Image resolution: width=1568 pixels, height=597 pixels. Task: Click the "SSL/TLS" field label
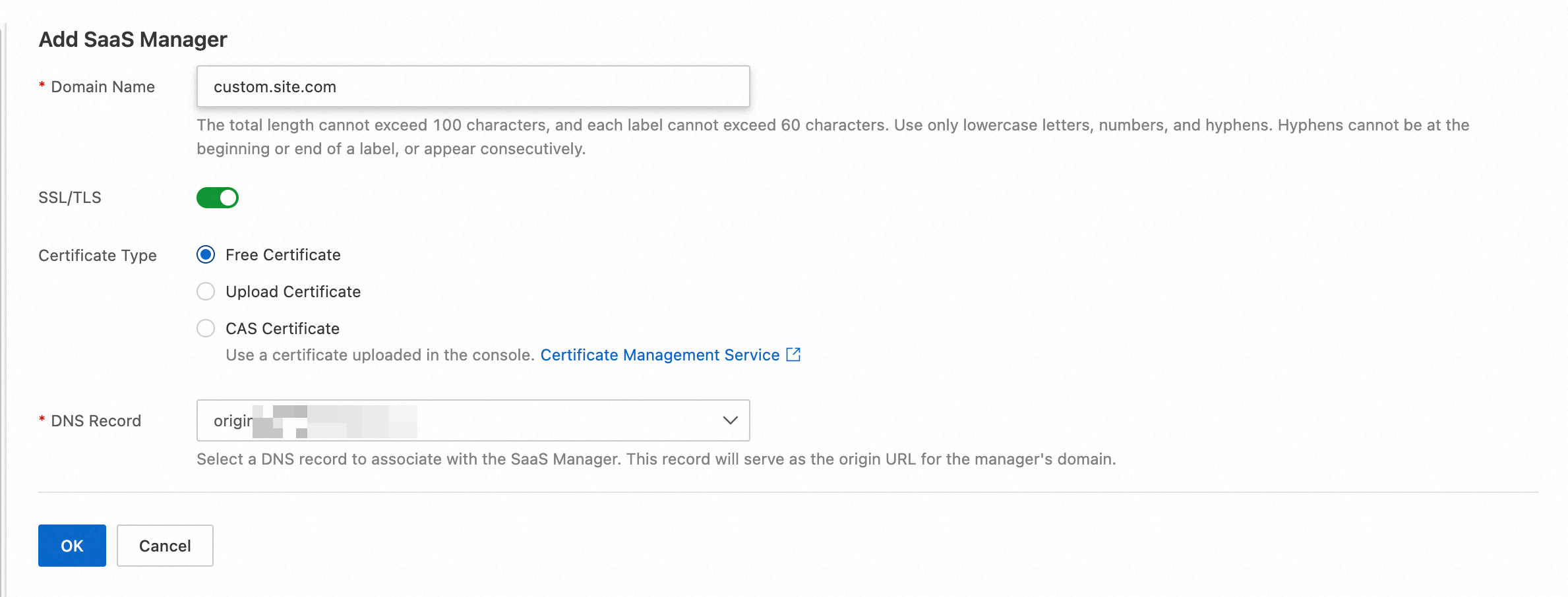click(x=70, y=198)
